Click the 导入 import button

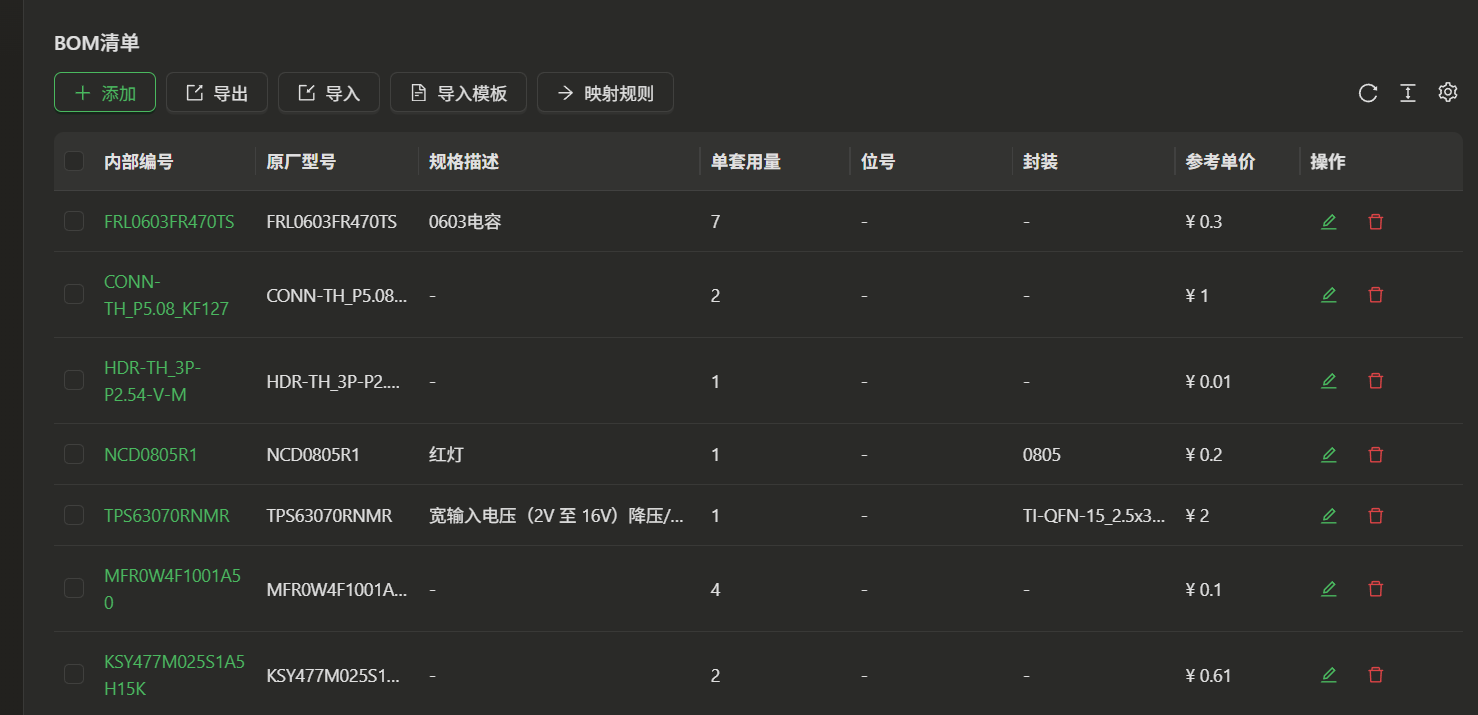(328, 93)
